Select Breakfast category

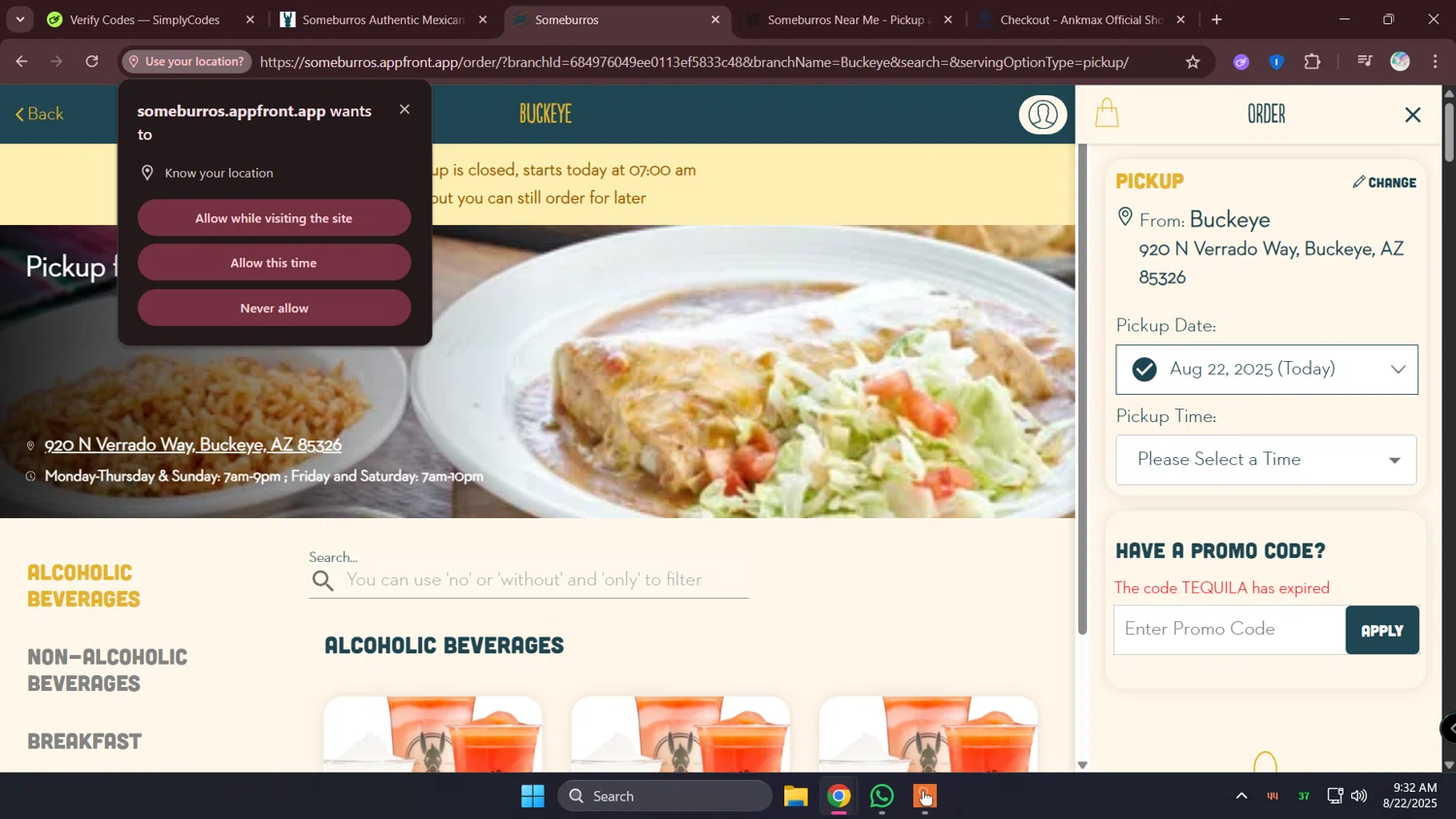[84, 741]
